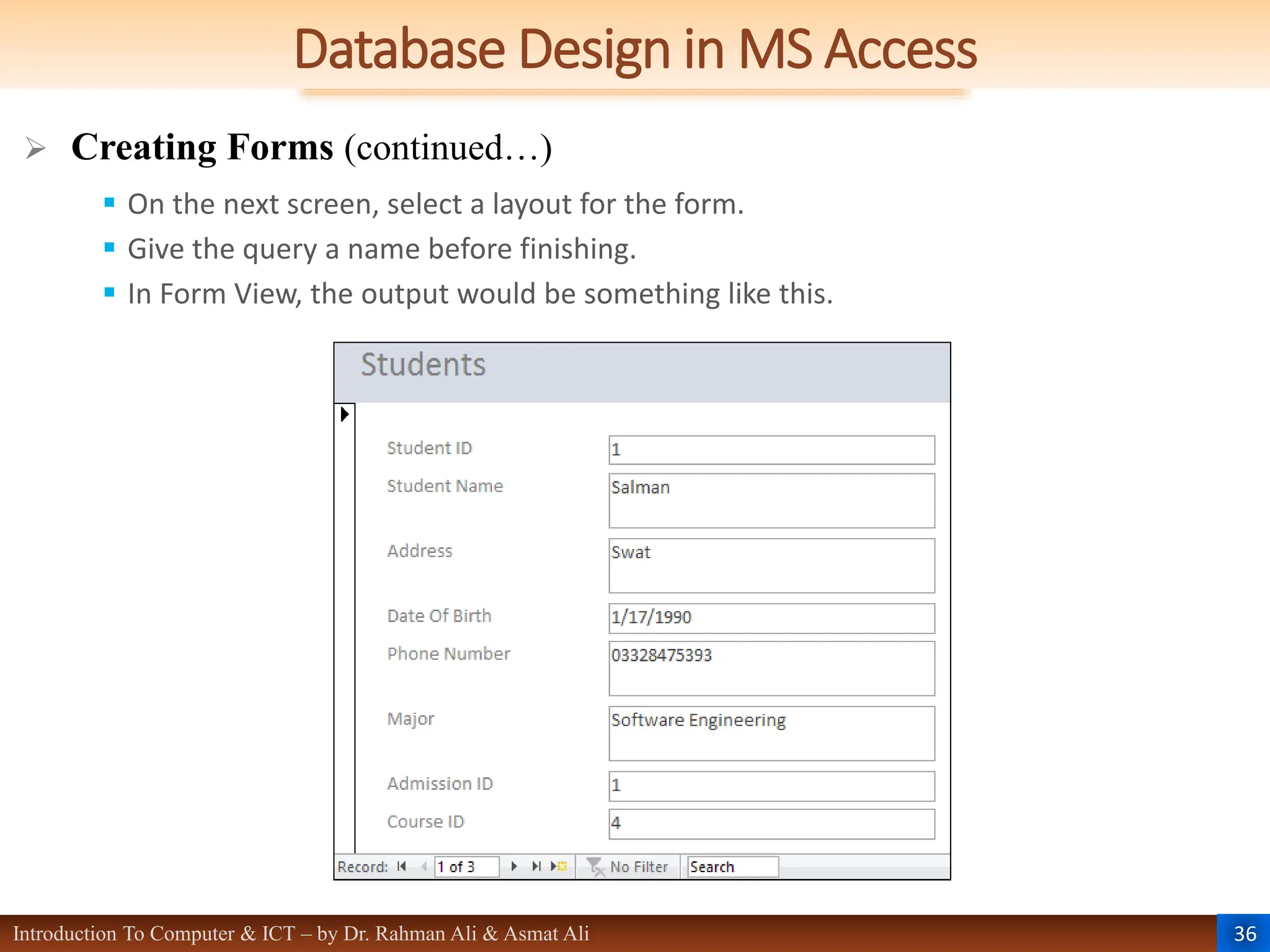Image resolution: width=1270 pixels, height=952 pixels.
Task: Click the Search box in navigation bar
Action: (733, 866)
